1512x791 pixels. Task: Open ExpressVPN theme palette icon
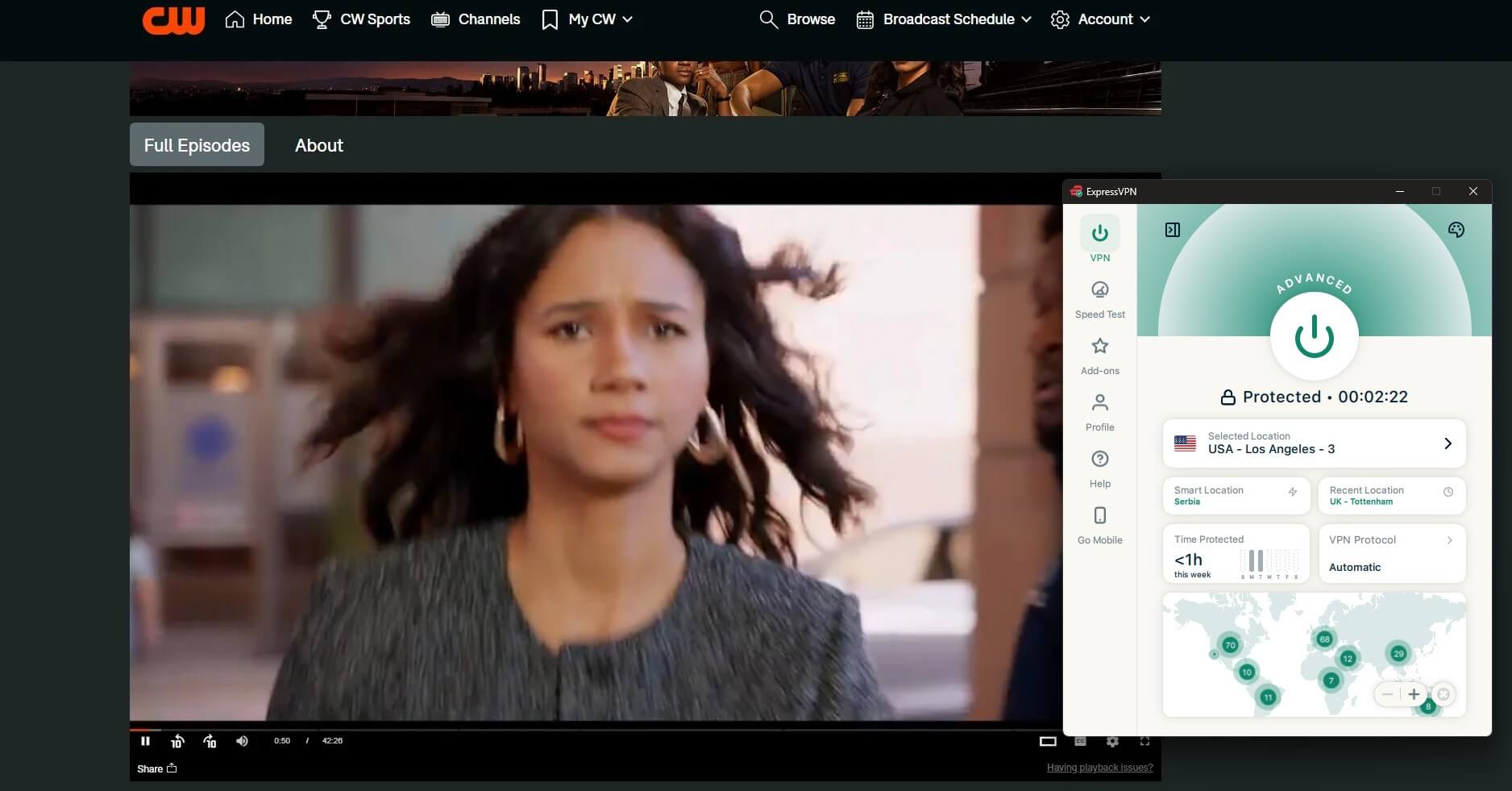click(1456, 230)
